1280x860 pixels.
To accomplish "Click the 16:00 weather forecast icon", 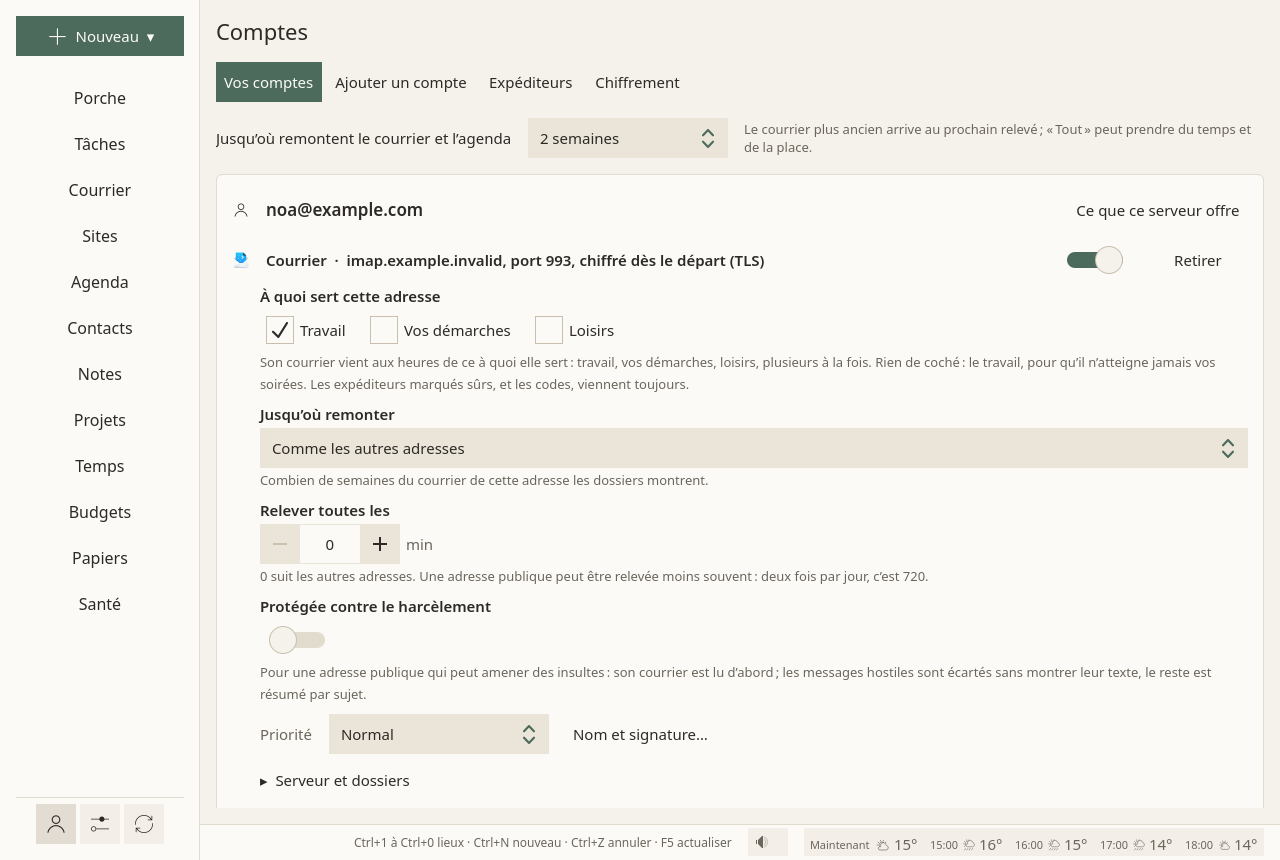I will [1053, 845].
